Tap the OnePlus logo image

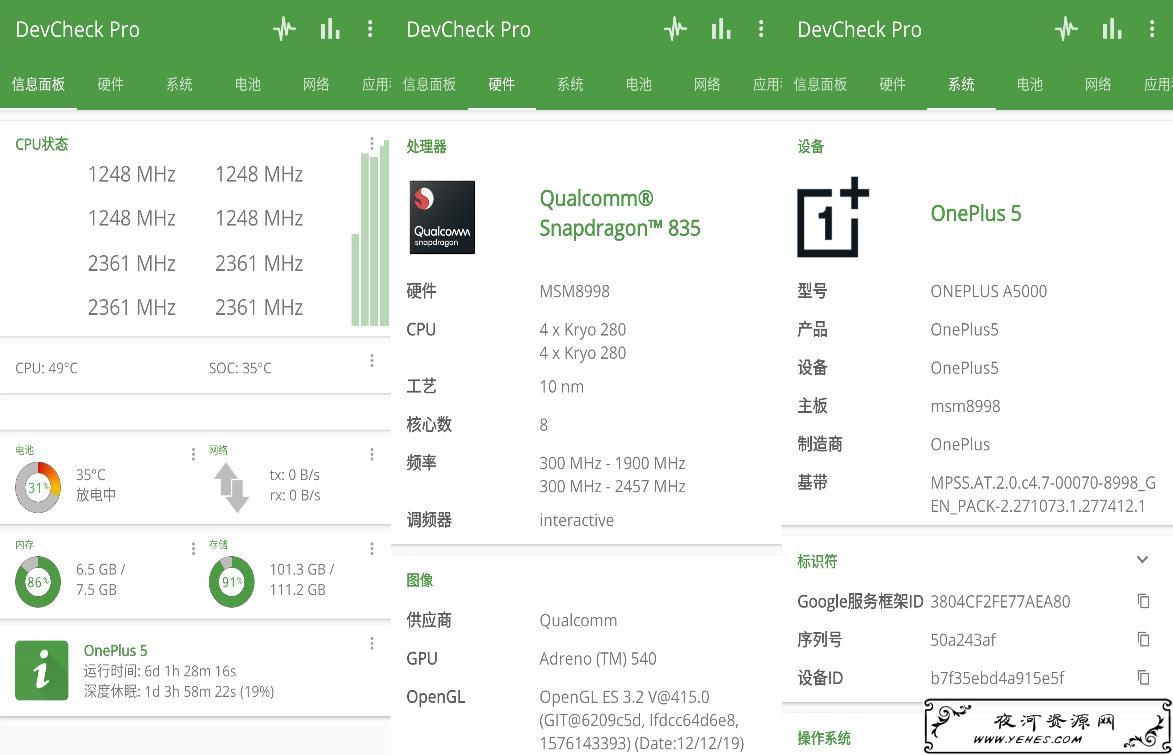click(x=833, y=217)
